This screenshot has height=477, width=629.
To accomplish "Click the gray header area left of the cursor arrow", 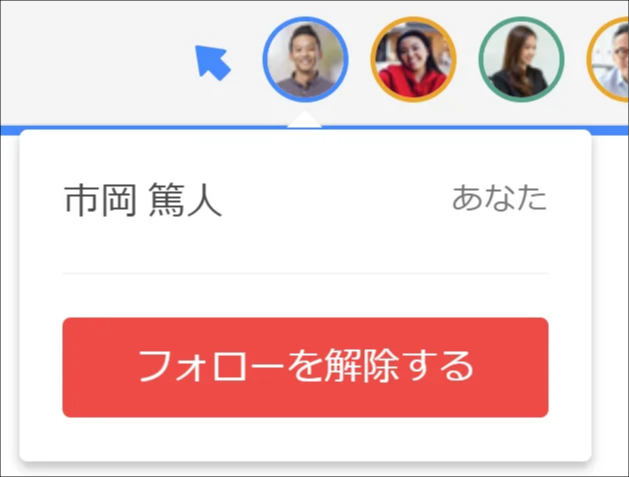I will point(96,62).
